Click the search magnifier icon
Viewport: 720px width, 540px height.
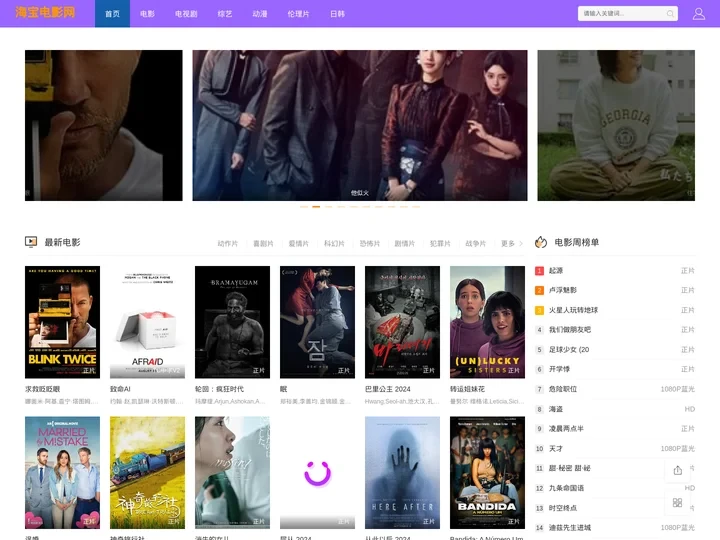670,14
